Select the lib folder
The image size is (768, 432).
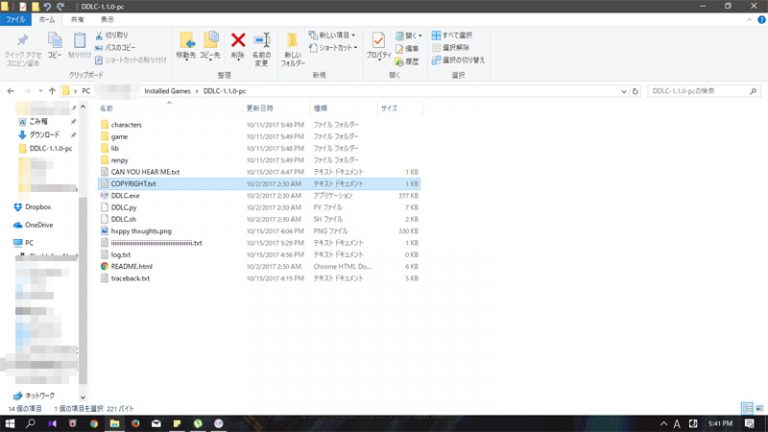tap(115, 148)
